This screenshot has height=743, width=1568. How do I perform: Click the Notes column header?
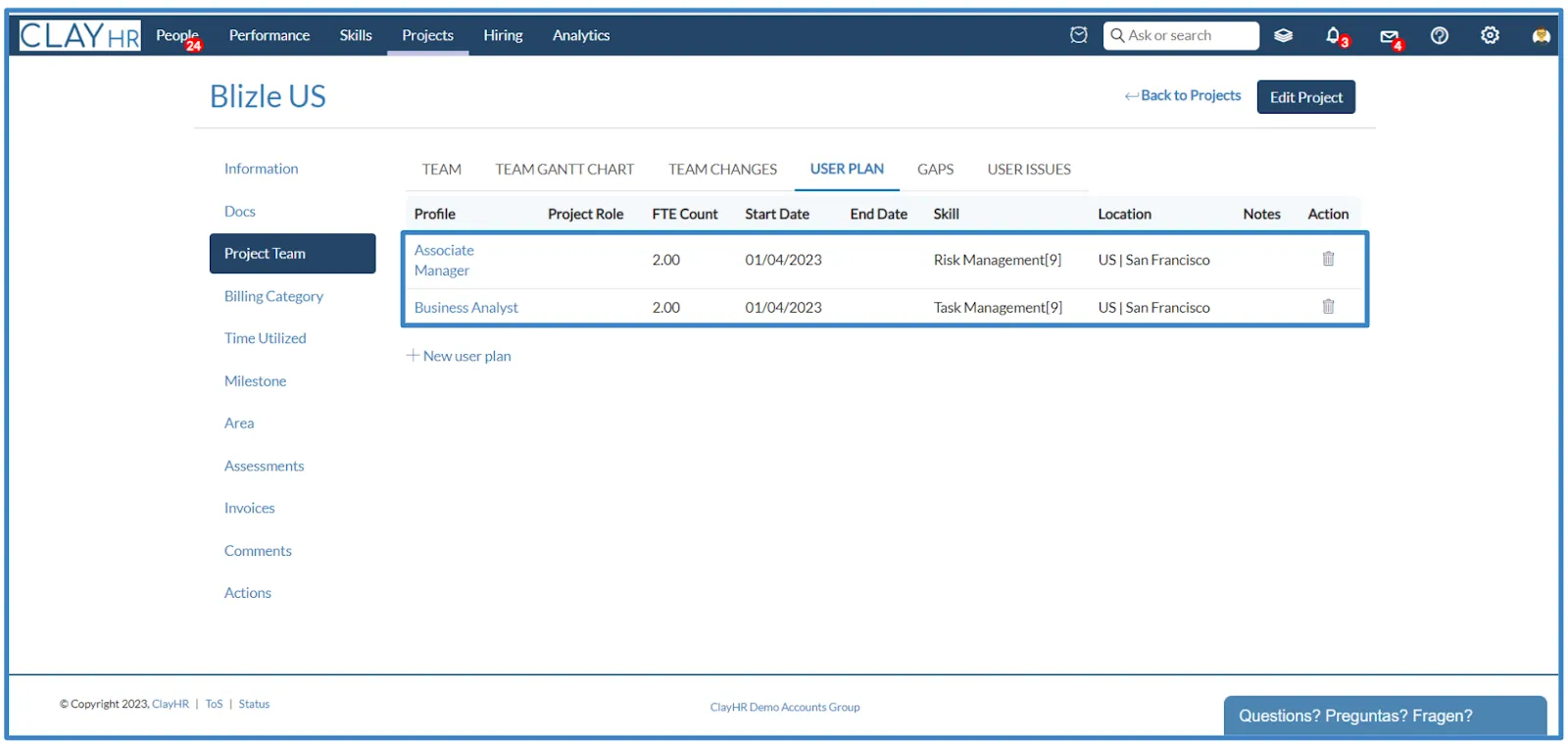click(1262, 214)
